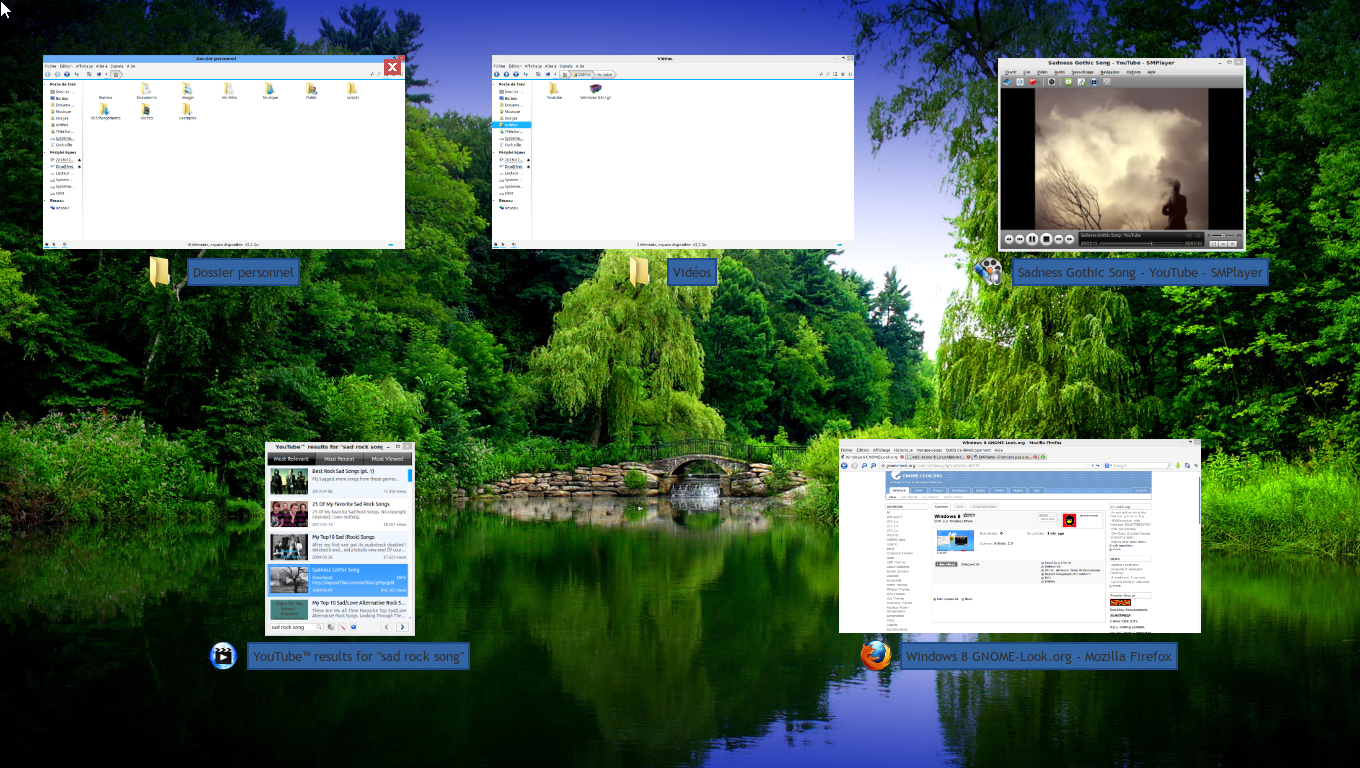Viewport: 1360px width, 768px height.
Task: Go to previous YouTube results page arrow
Action: 387,627
